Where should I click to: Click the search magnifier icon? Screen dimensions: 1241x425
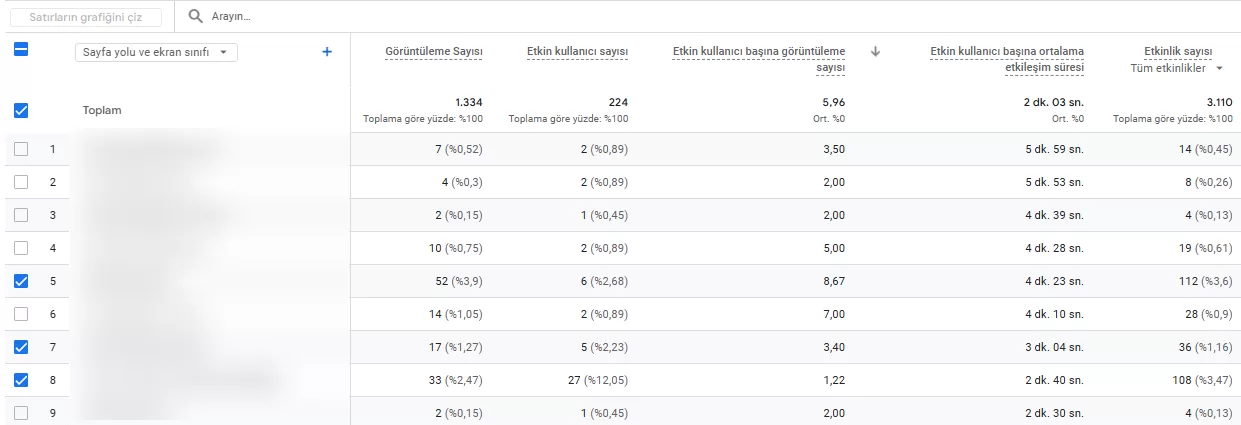[x=196, y=17]
